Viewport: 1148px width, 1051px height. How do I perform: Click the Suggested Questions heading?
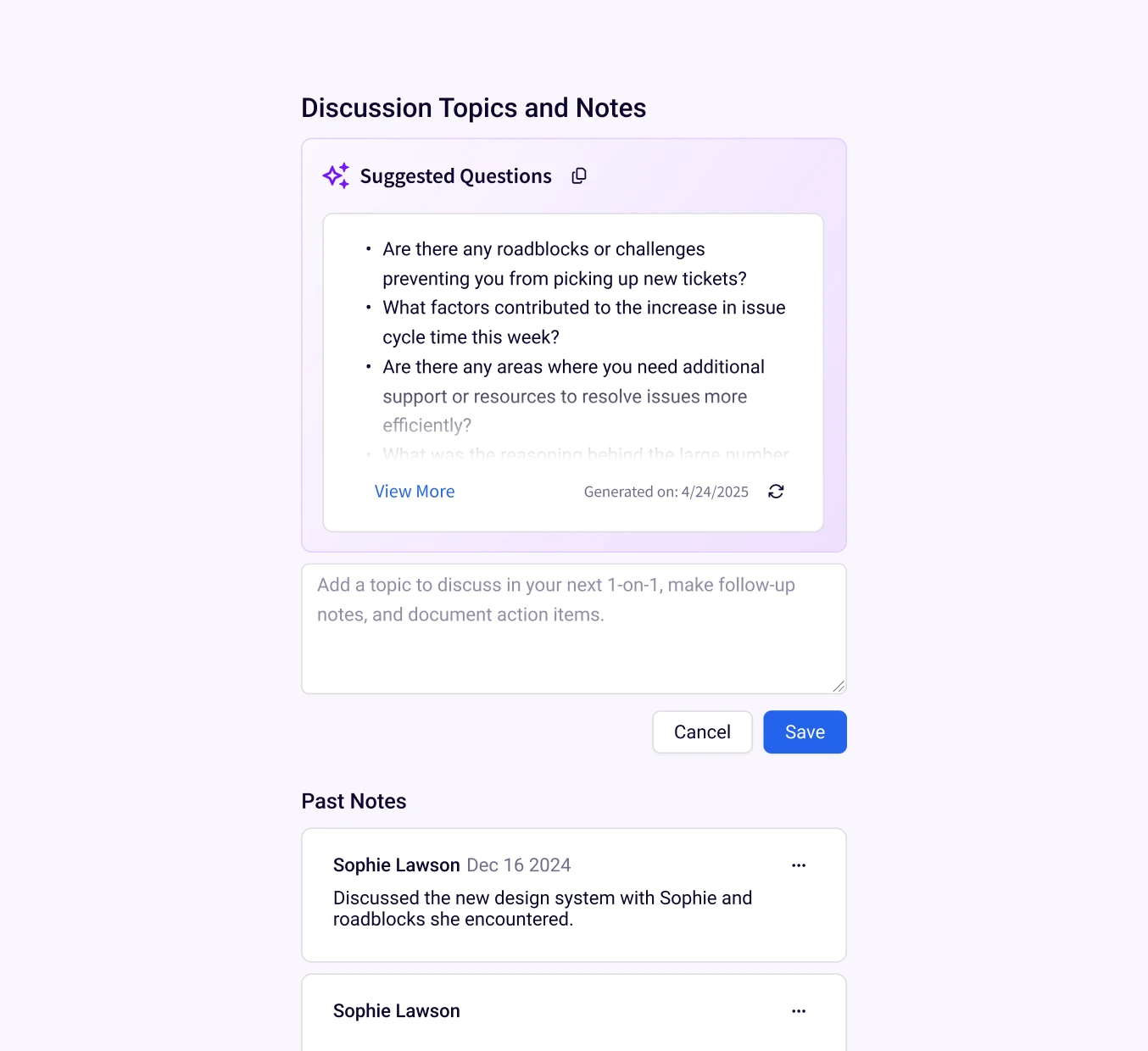point(455,176)
